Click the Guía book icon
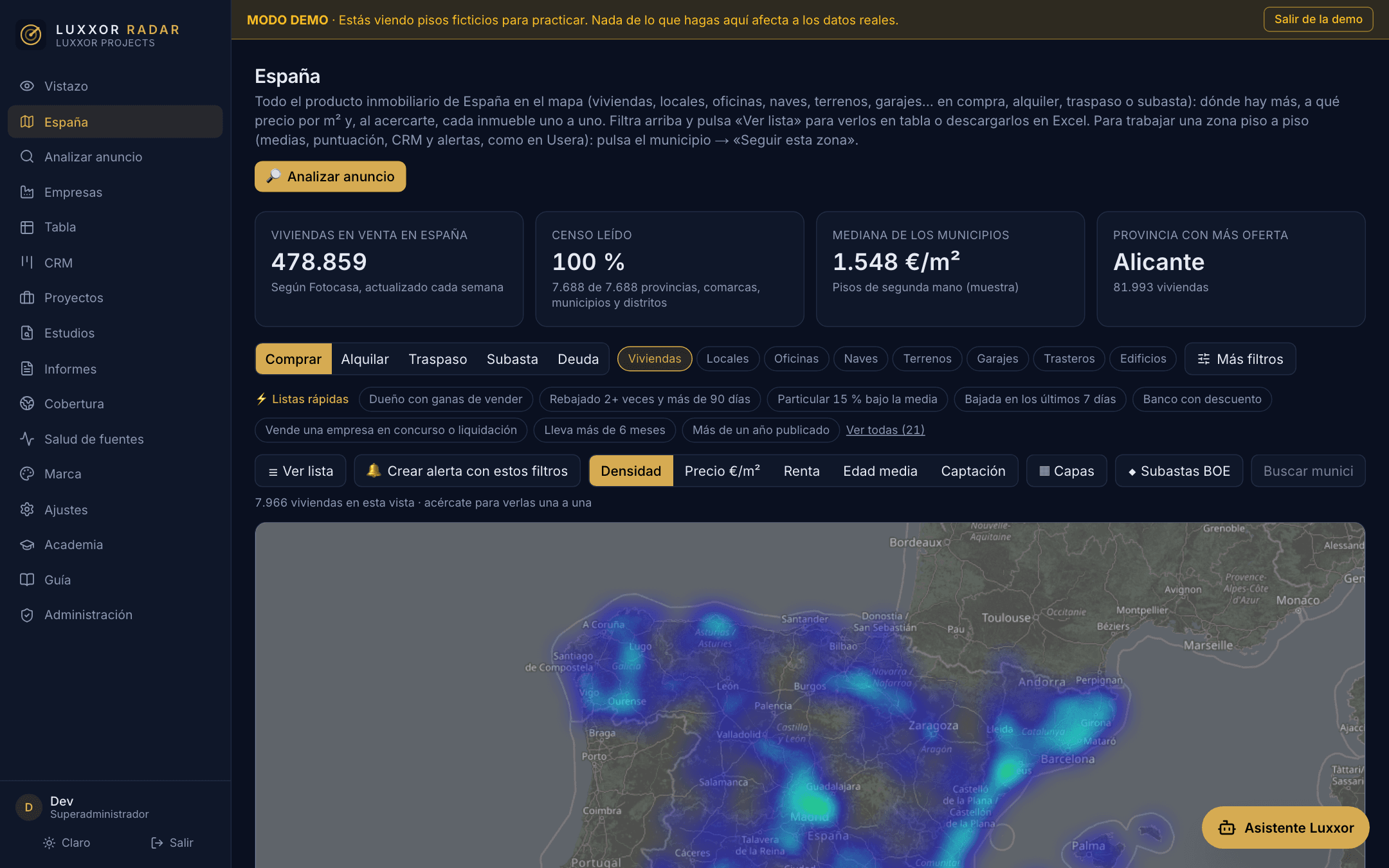Screen dimensions: 1389x868 (27, 579)
